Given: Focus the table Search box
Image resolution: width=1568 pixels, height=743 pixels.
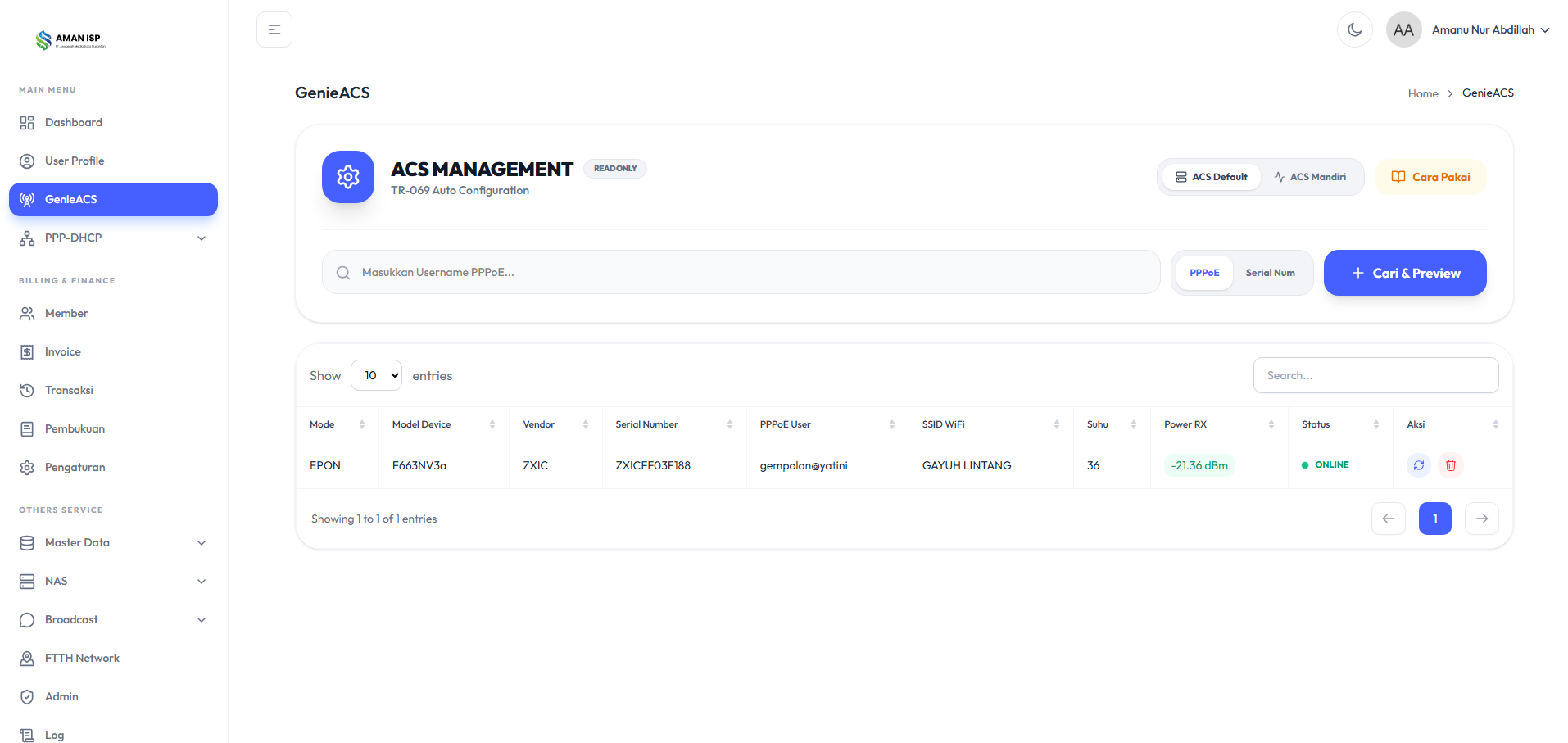Looking at the screenshot, I should (x=1376, y=375).
